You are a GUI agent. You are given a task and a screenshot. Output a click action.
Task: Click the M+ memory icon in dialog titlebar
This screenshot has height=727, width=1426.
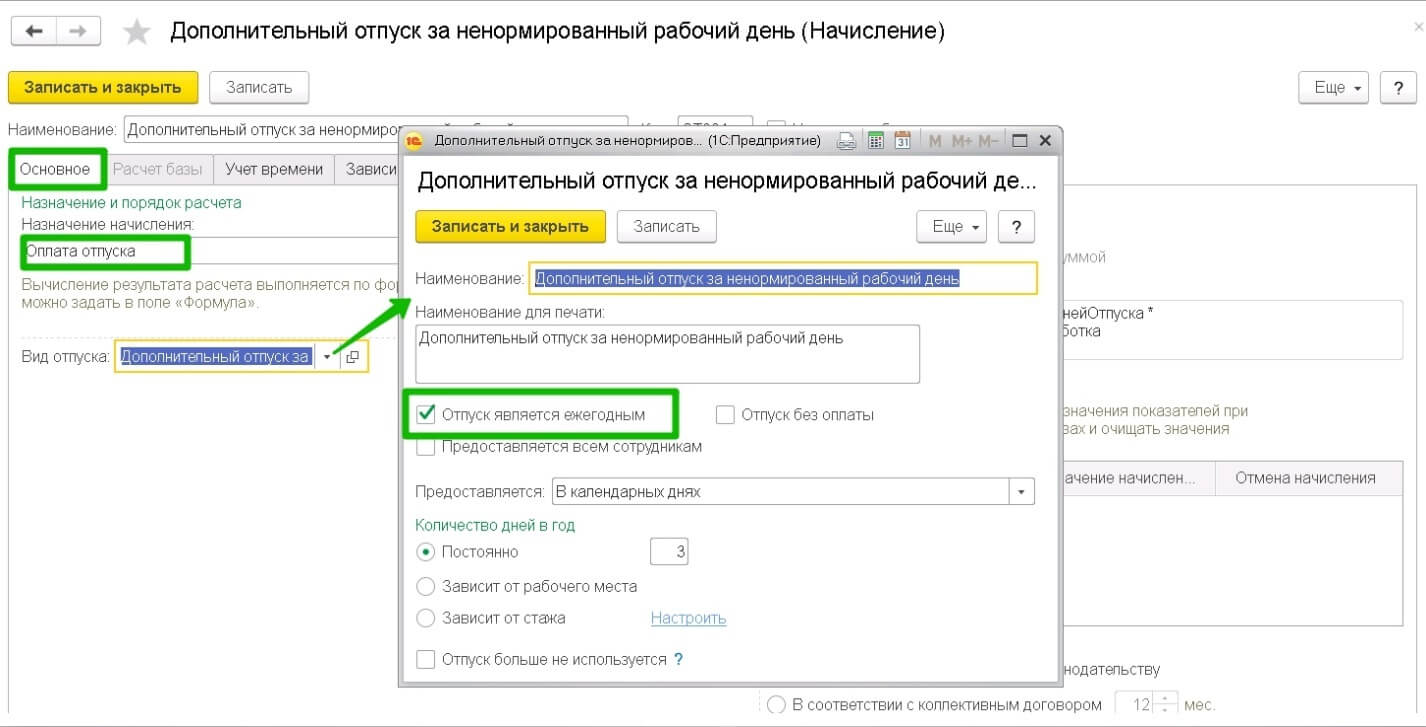coord(962,141)
